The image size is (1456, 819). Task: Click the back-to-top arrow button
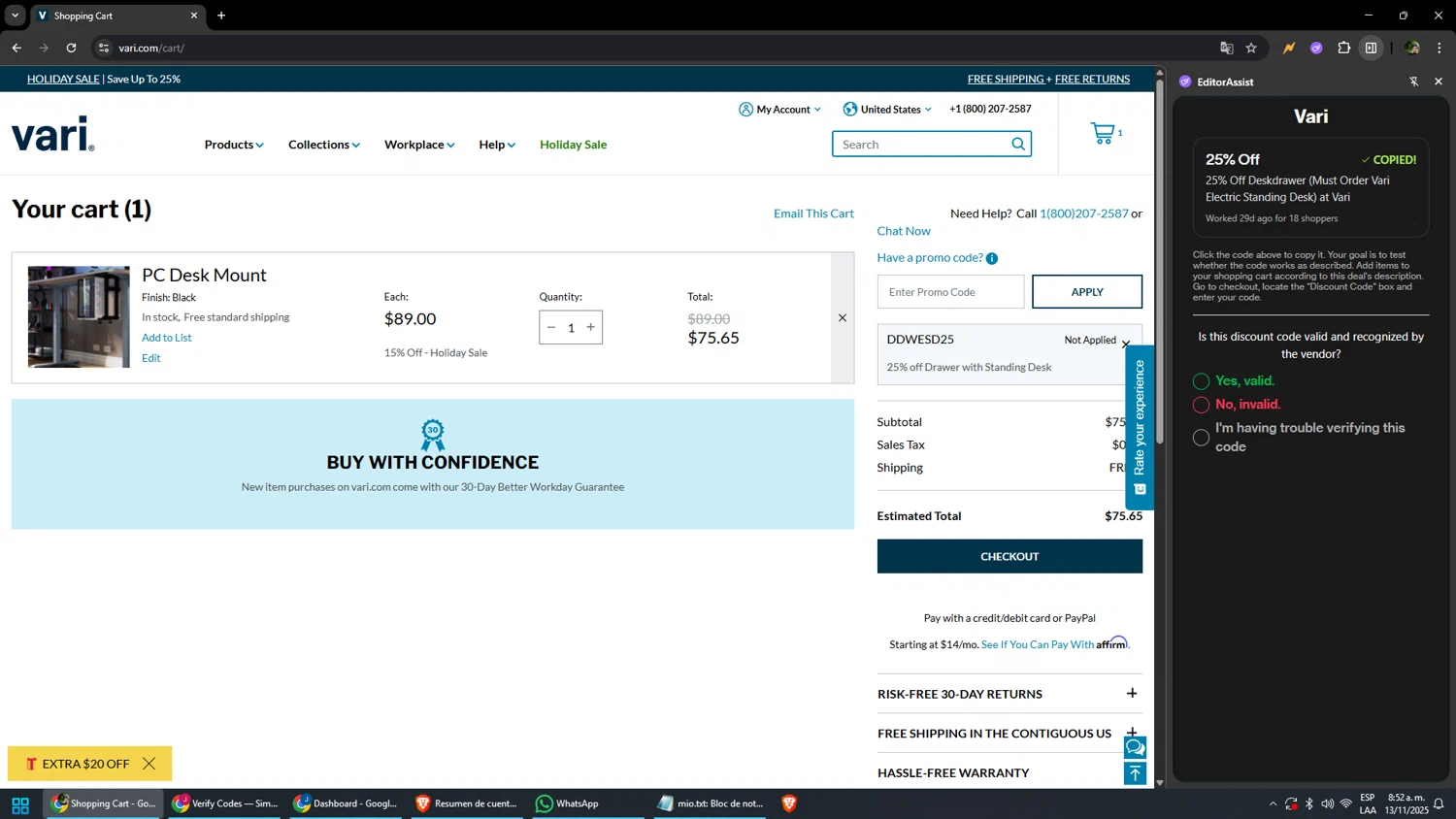click(x=1135, y=773)
